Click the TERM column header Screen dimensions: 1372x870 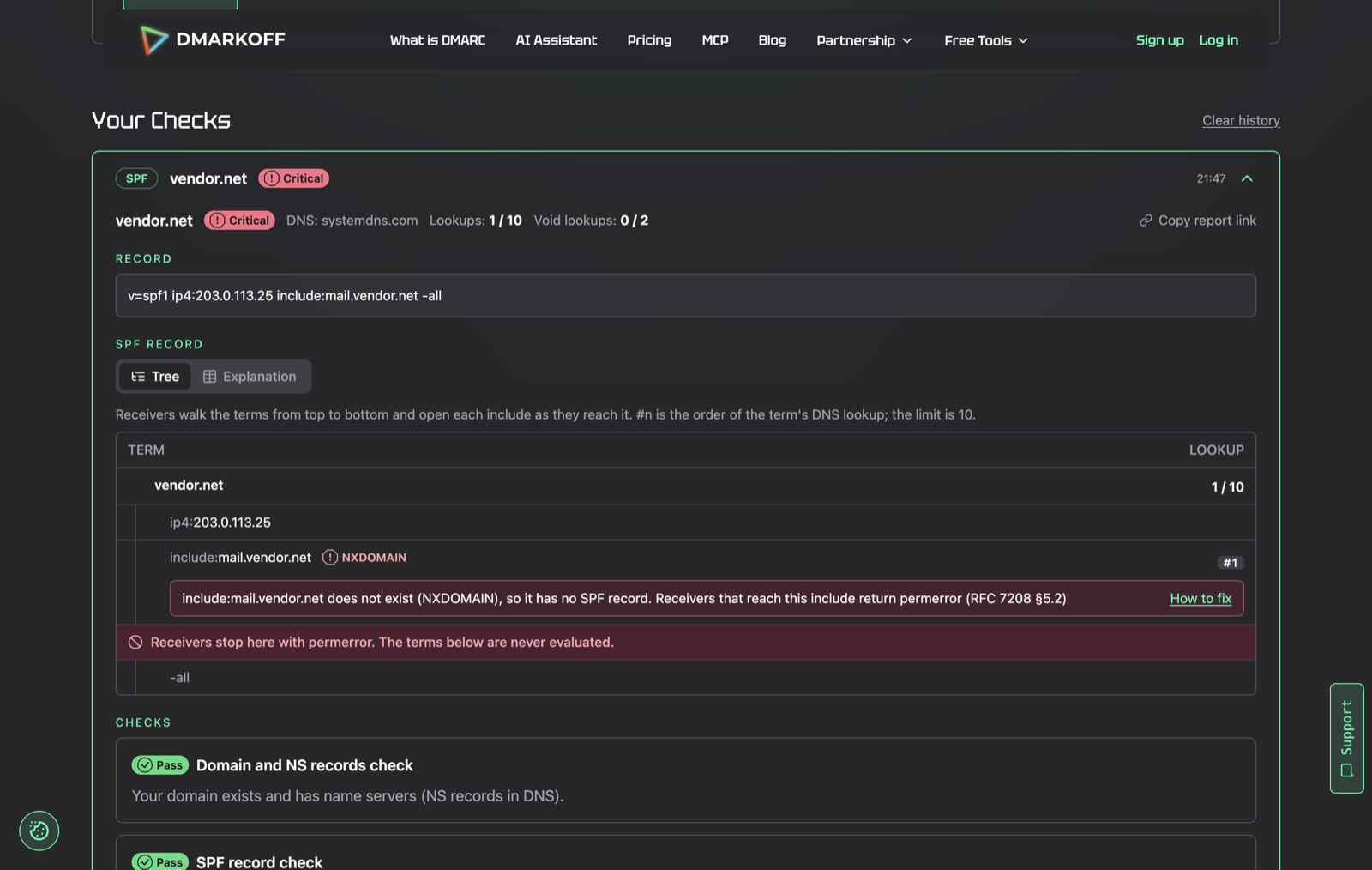(x=146, y=450)
